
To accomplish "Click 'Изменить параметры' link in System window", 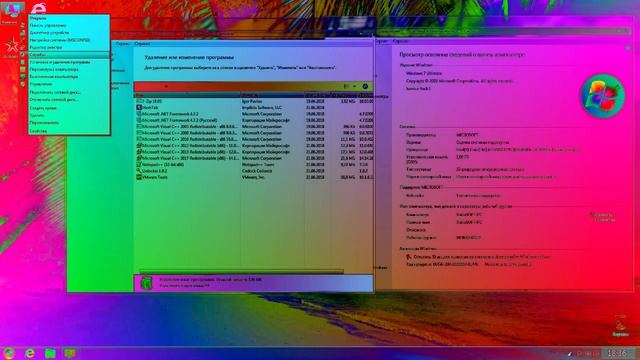I will click(x=602, y=217).
